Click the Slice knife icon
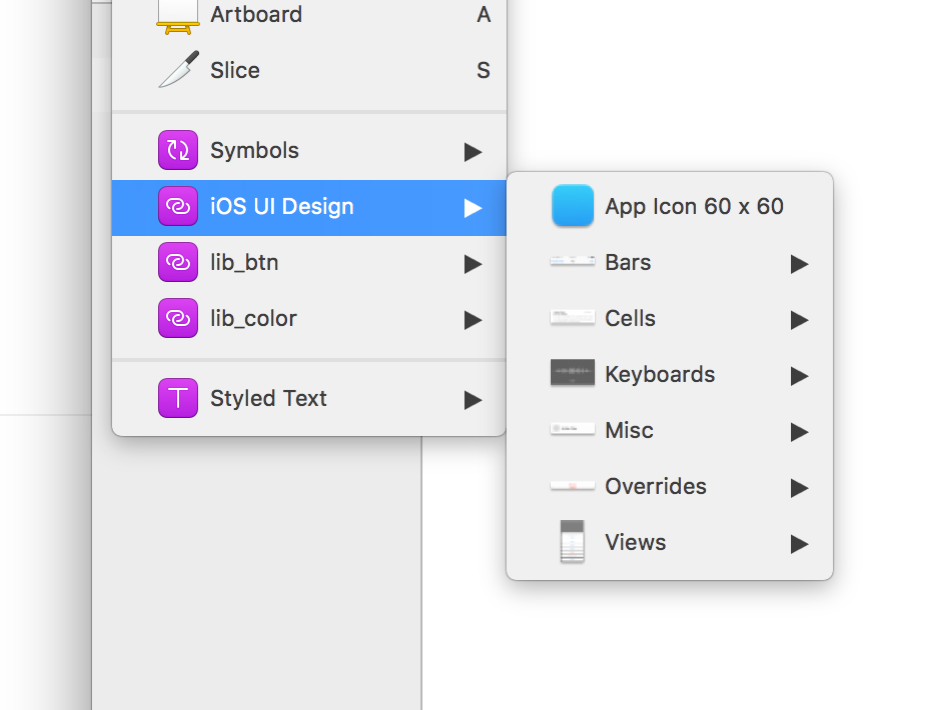Viewport: 944px width, 710px height. (178, 70)
